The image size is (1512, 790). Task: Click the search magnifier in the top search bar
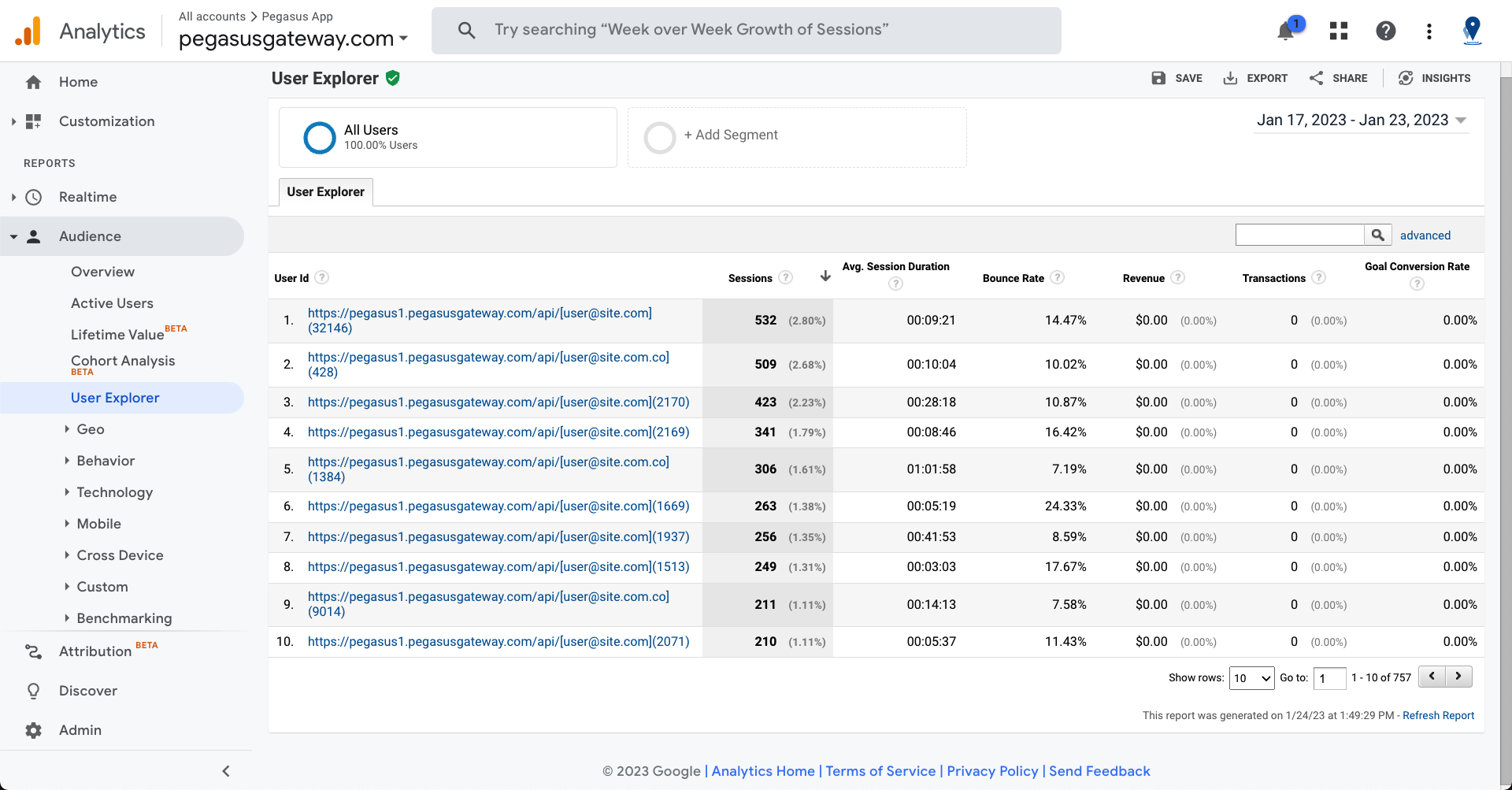click(467, 30)
